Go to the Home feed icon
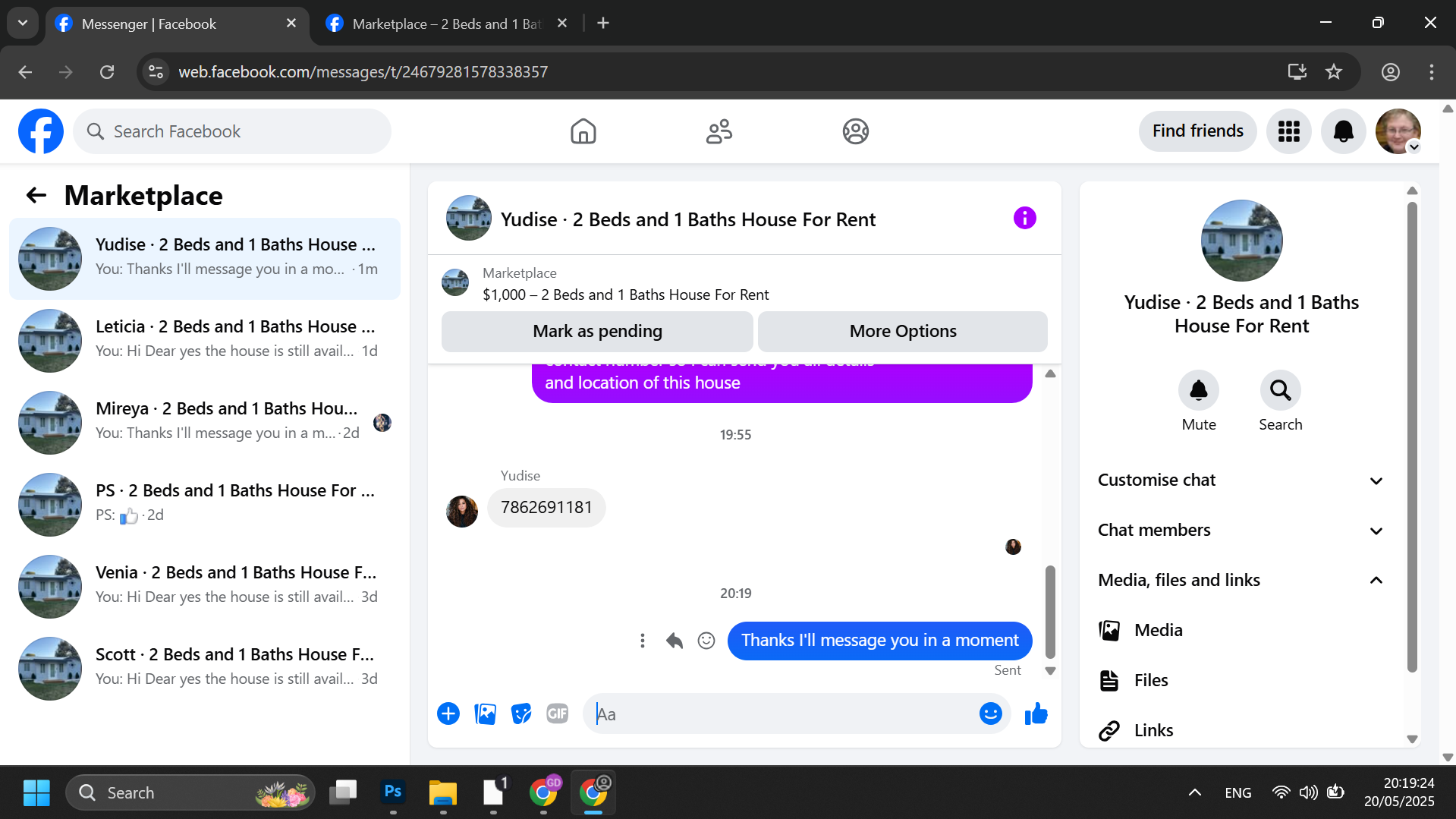The width and height of the screenshot is (1456, 819). [583, 131]
